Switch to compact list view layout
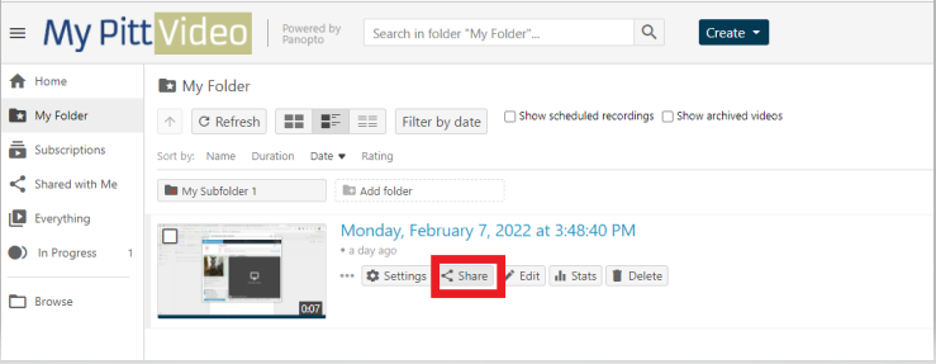This screenshot has width=936, height=364. 367,122
